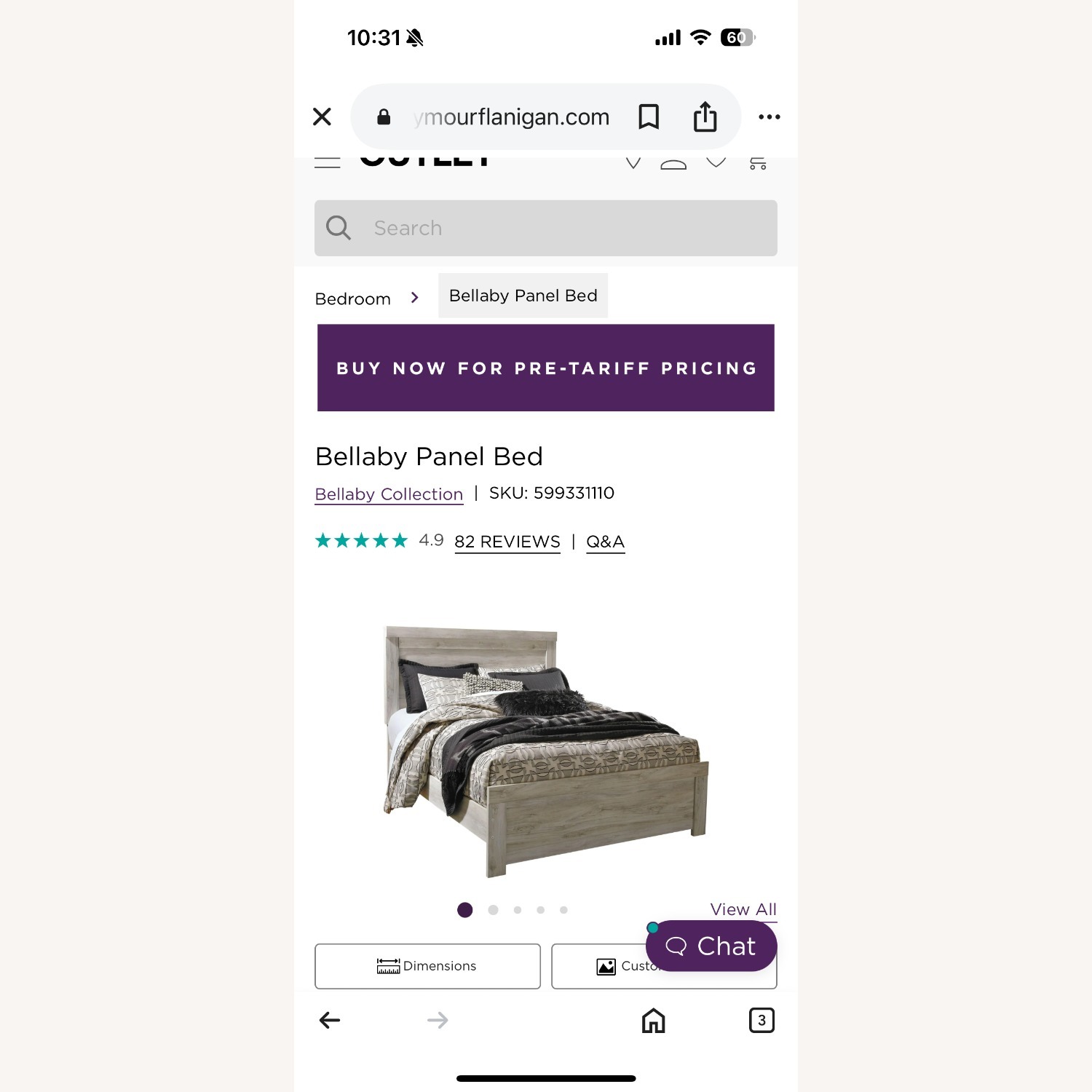Go to the Bedroom breadcrumb link
This screenshot has height=1092, width=1092.
coord(352,298)
